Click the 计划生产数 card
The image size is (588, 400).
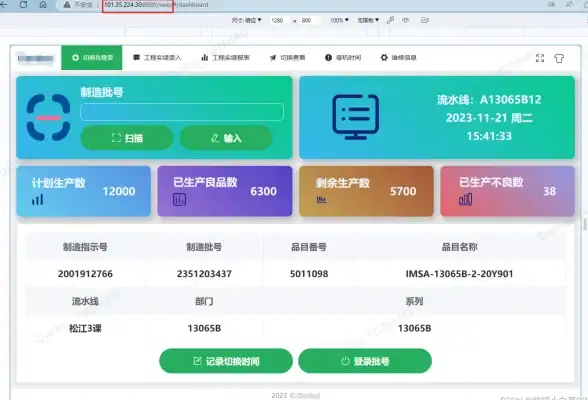point(83,191)
